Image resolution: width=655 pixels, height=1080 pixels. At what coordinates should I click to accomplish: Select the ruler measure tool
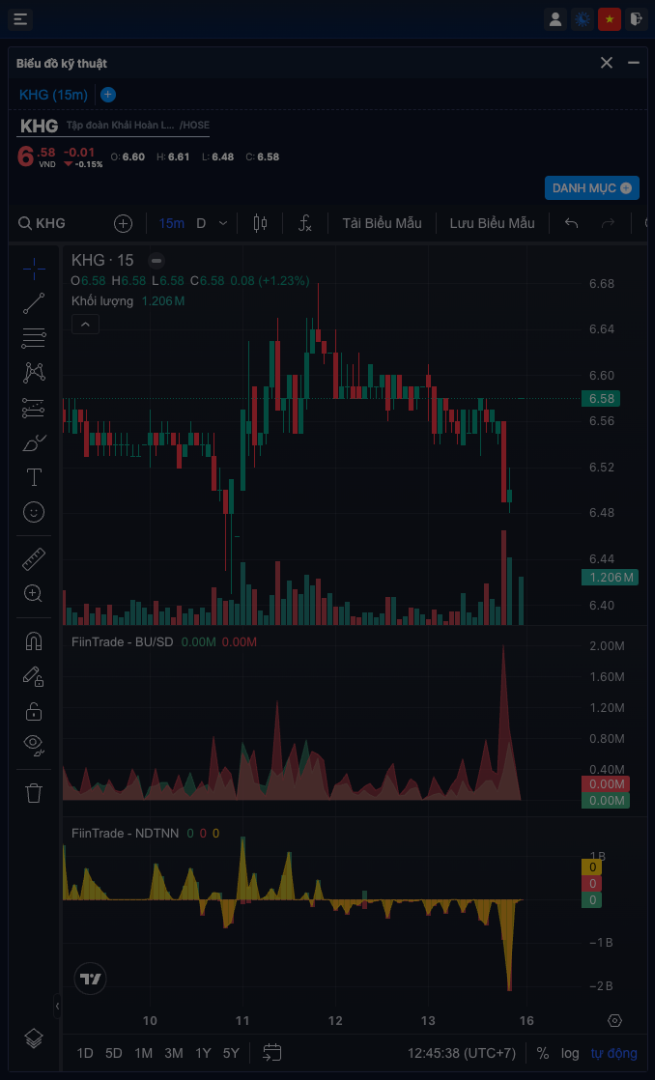click(34, 559)
